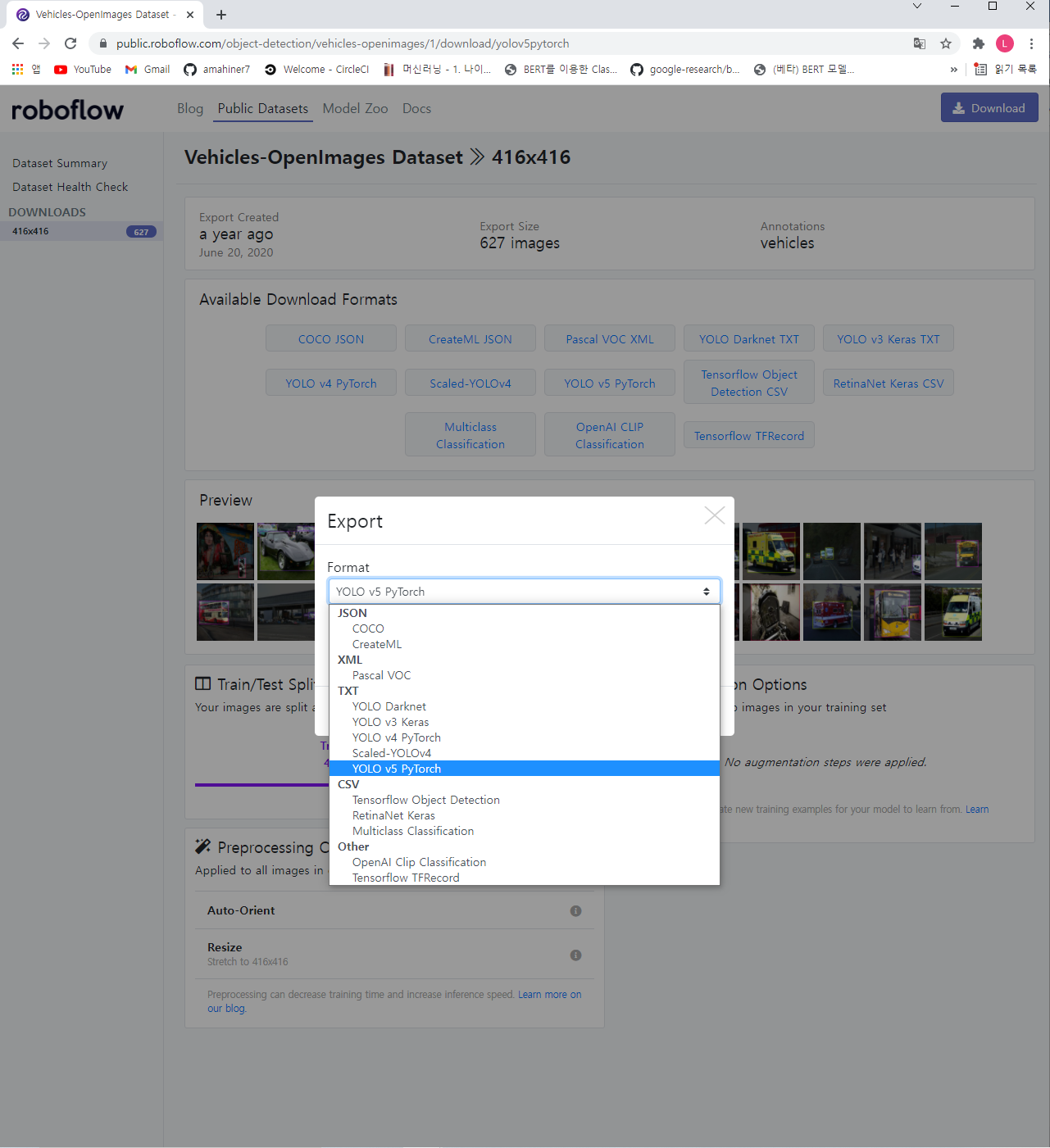Select Scaled-YOLOv4 in dropdown list
The width and height of the screenshot is (1050, 1148).
[x=525, y=753]
